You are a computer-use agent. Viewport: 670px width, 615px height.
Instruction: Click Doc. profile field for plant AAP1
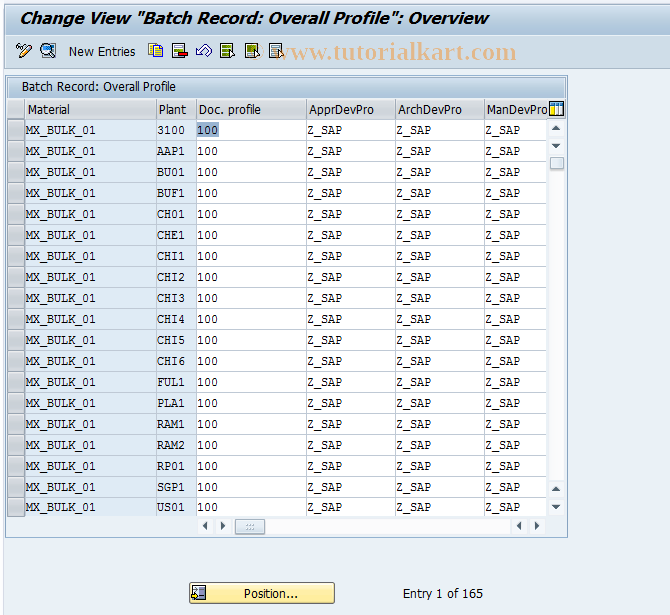[251, 151]
